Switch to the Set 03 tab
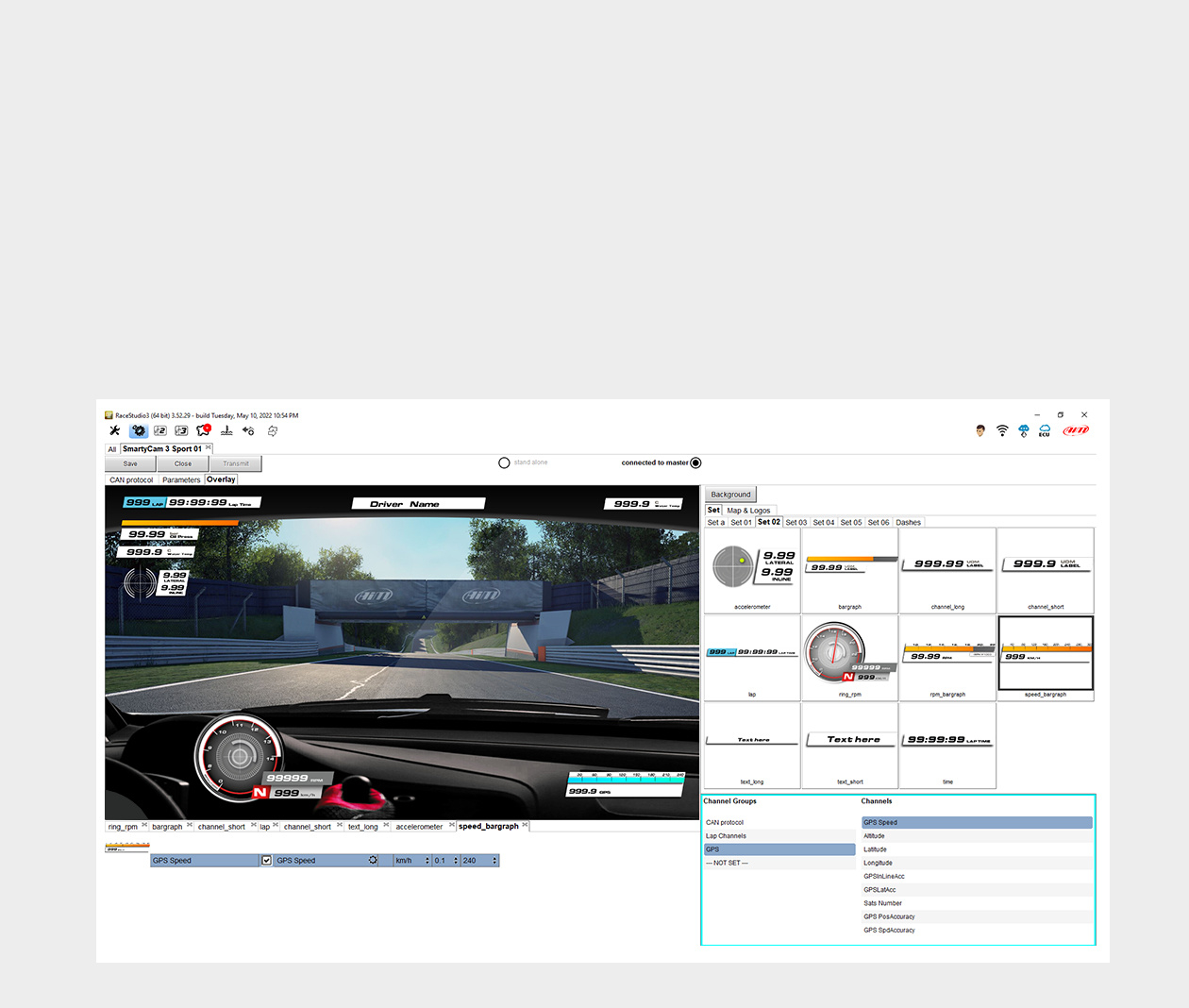This screenshot has width=1189, height=1008. (796, 522)
